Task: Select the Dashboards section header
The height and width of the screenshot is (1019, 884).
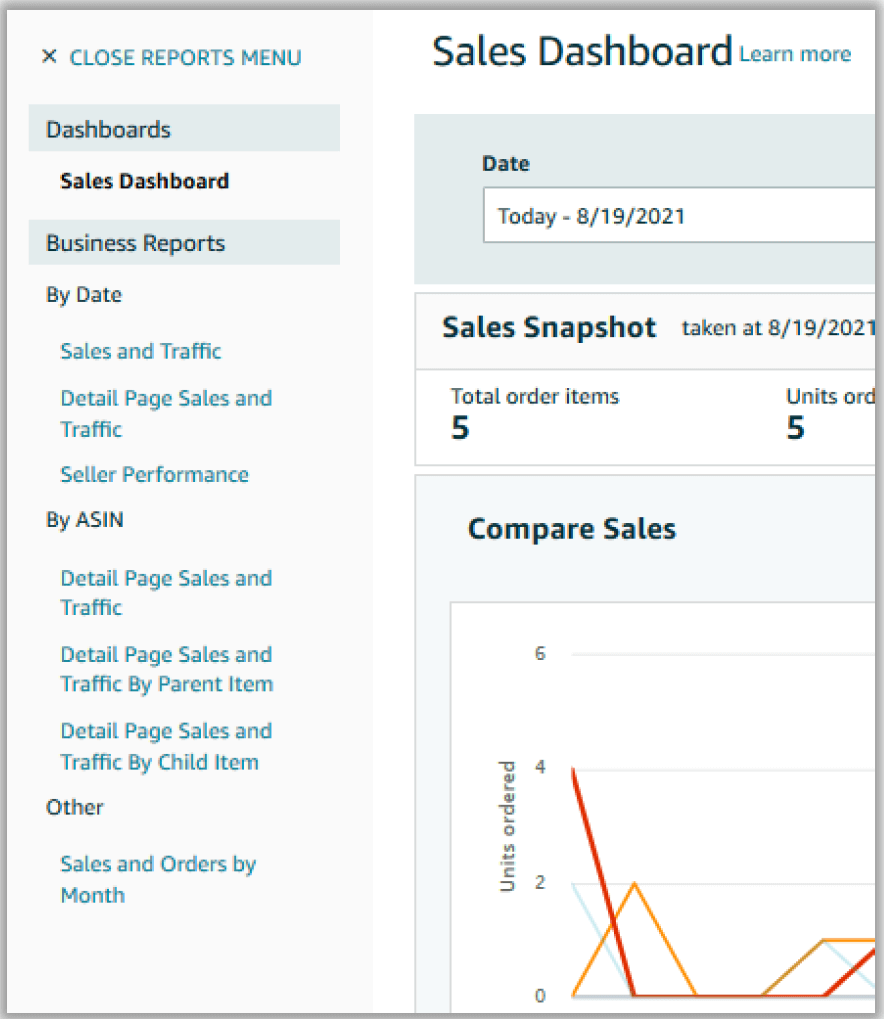Action: (184, 128)
